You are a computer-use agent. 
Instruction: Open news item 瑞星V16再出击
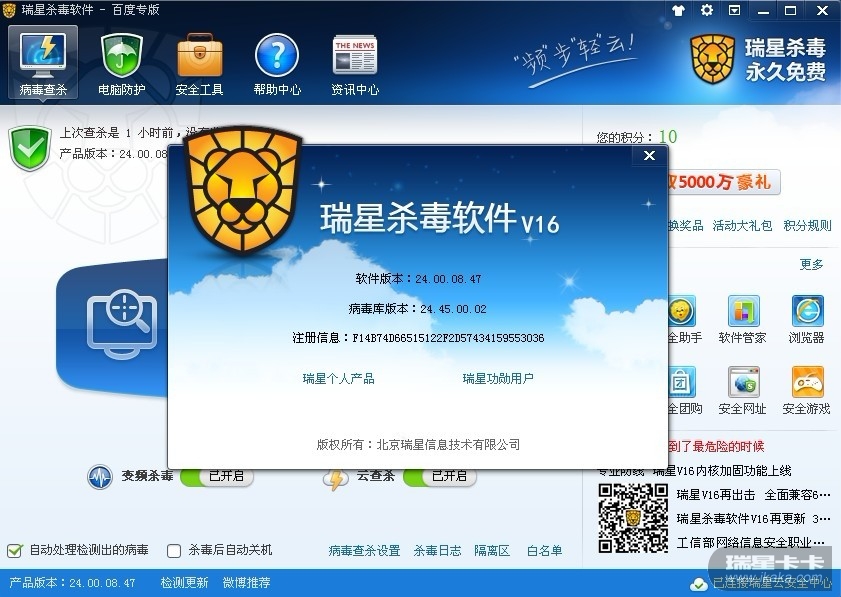[x=715, y=495]
